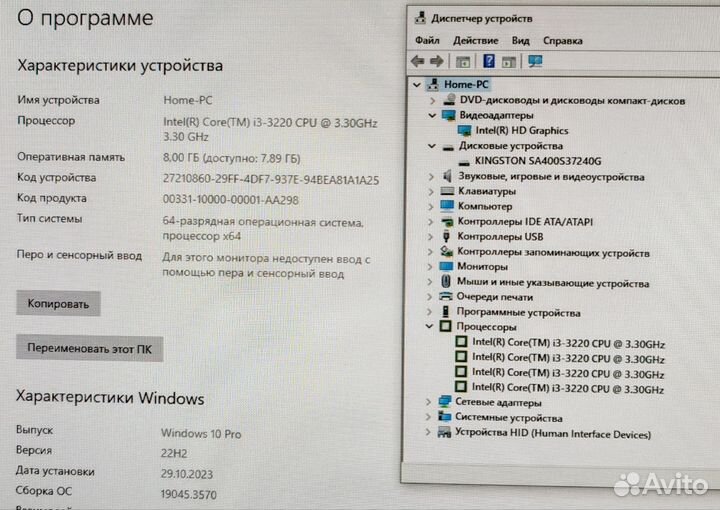The image size is (720, 510).
Task: Click the Forward arrow in Device Manager toolbar
Action: coord(436,61)
